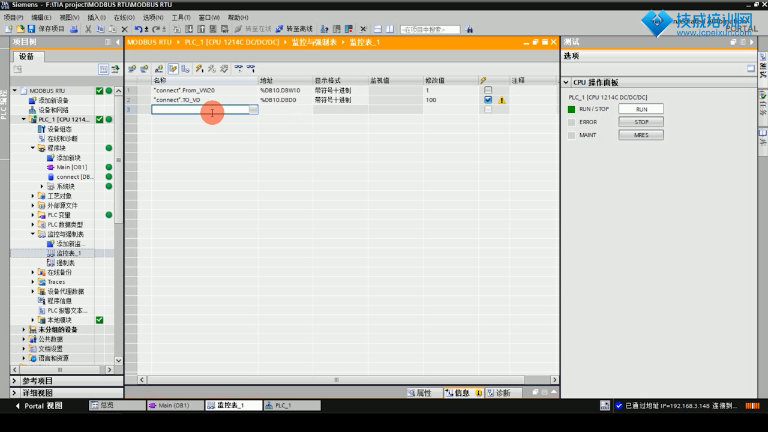Screen dimensions: 768x432
Task: Click the MRES button in CPU panel
Action: pos(641,135)
